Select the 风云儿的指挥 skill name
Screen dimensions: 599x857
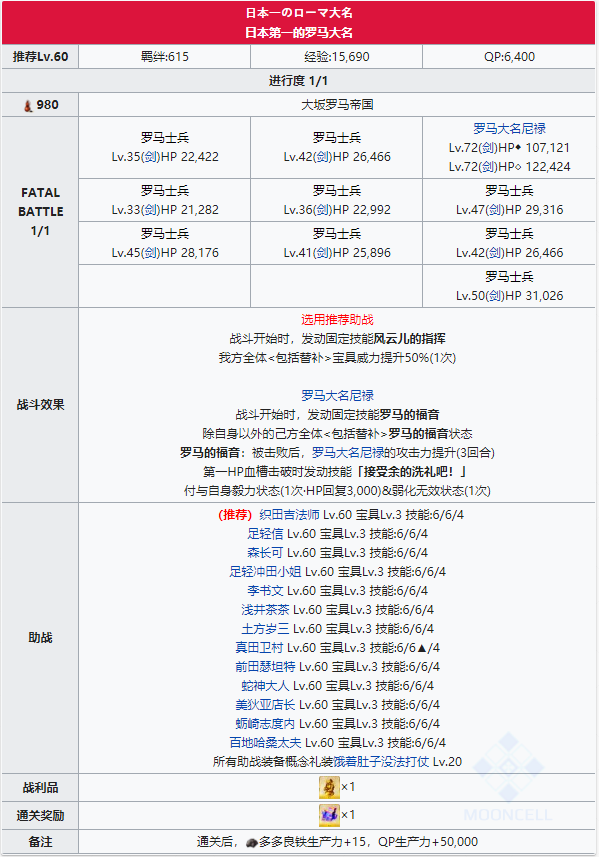(x=410, y=339)
